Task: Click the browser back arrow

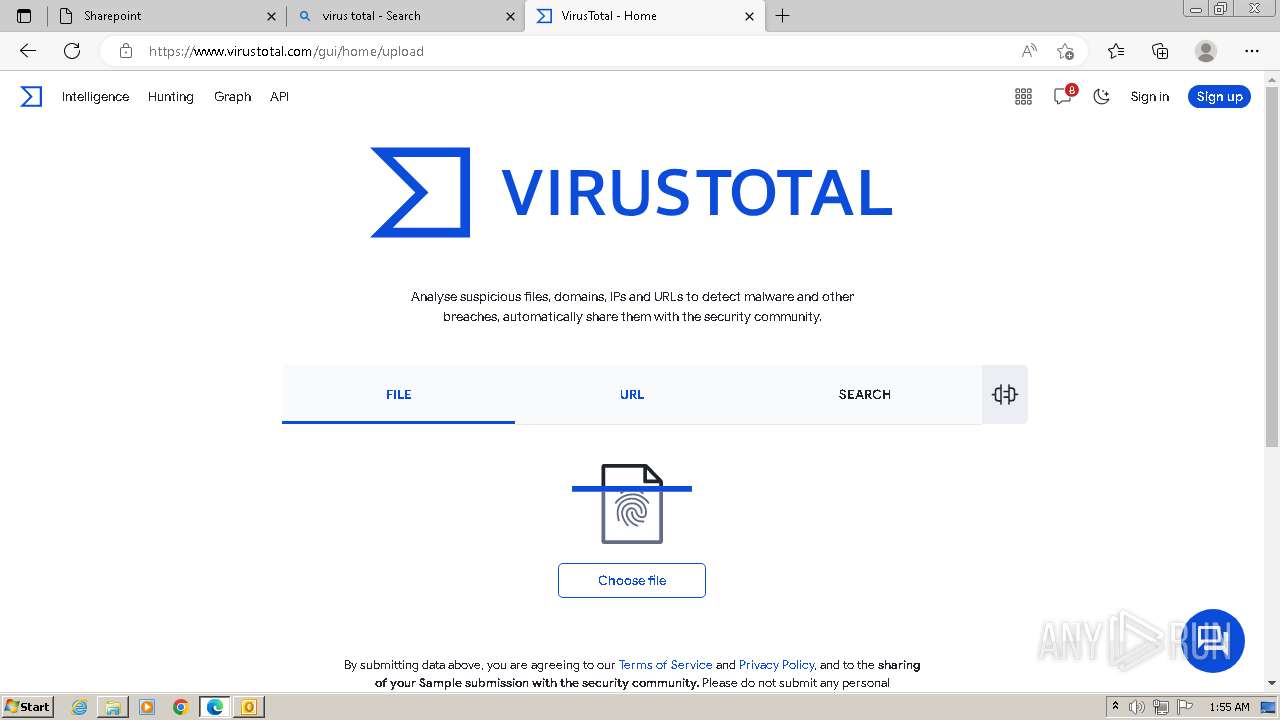Action: point(27,51)
